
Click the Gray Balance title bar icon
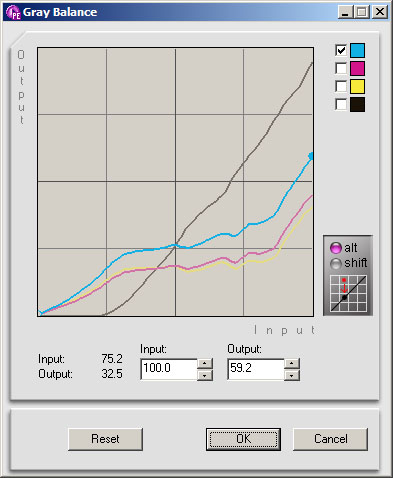[x=13, y=12]
